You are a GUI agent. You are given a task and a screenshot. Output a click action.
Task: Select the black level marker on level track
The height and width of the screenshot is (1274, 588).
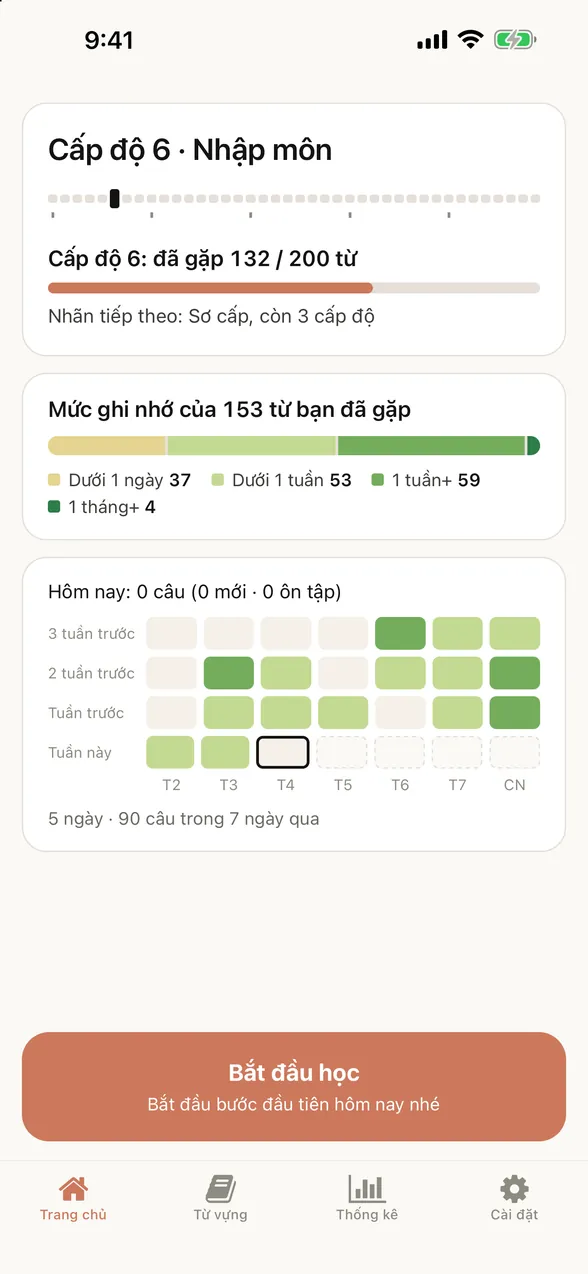coord(115,198)
